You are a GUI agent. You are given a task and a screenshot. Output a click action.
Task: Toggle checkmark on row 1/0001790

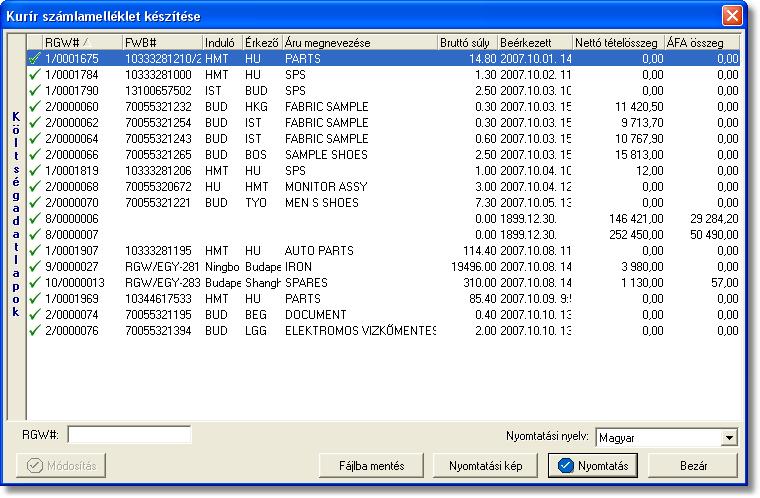(x=34, y=91)
